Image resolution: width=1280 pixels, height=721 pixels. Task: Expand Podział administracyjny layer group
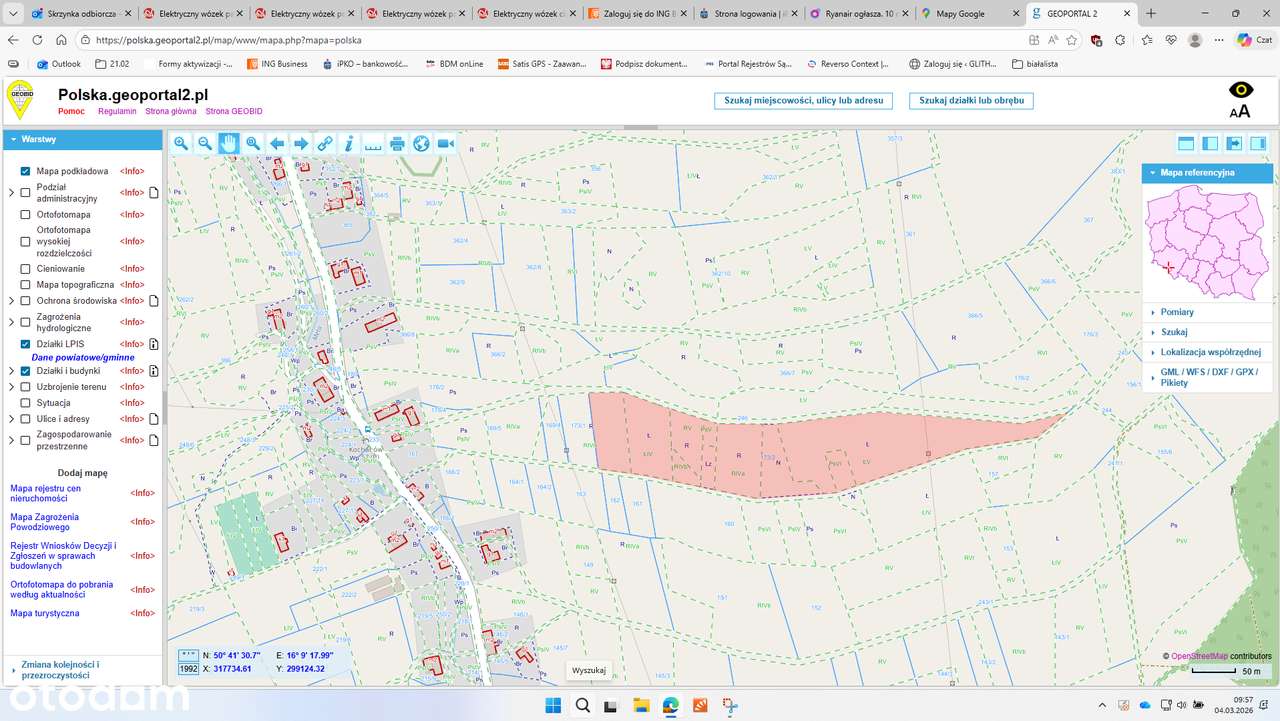click(x=12, y=192)
